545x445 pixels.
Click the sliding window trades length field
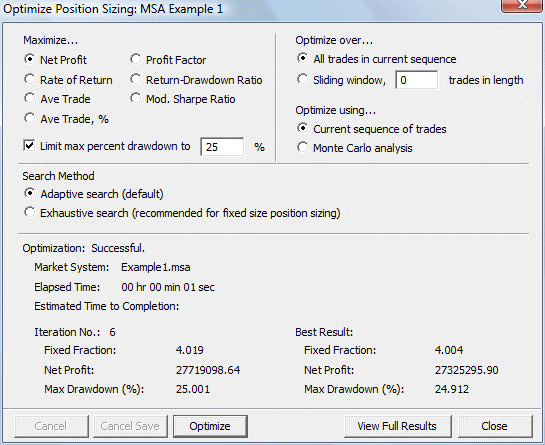coord(416,80)
